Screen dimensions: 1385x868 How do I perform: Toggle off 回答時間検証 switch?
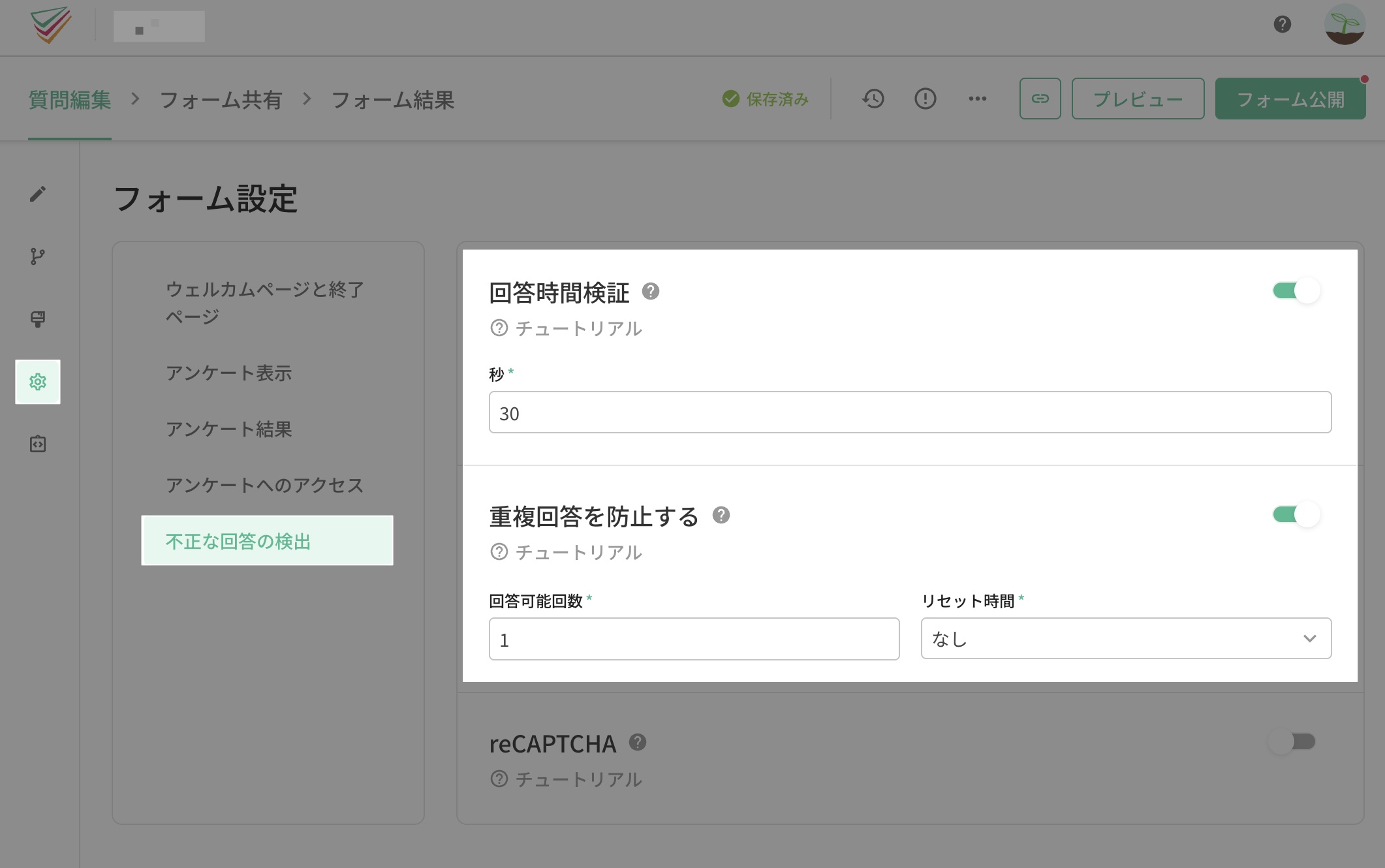tap(1296, 290)
